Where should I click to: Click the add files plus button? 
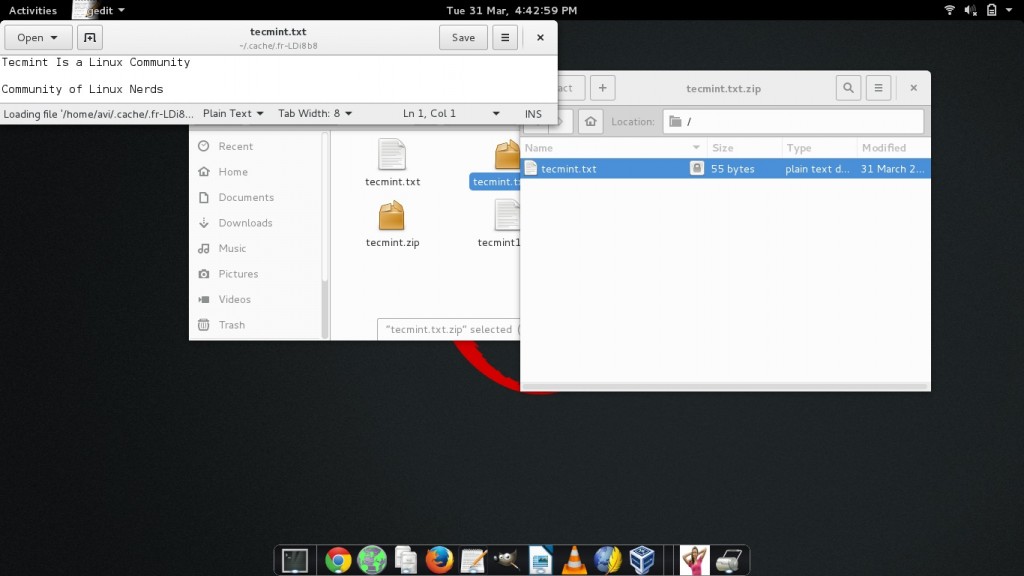tap(602, 88)
